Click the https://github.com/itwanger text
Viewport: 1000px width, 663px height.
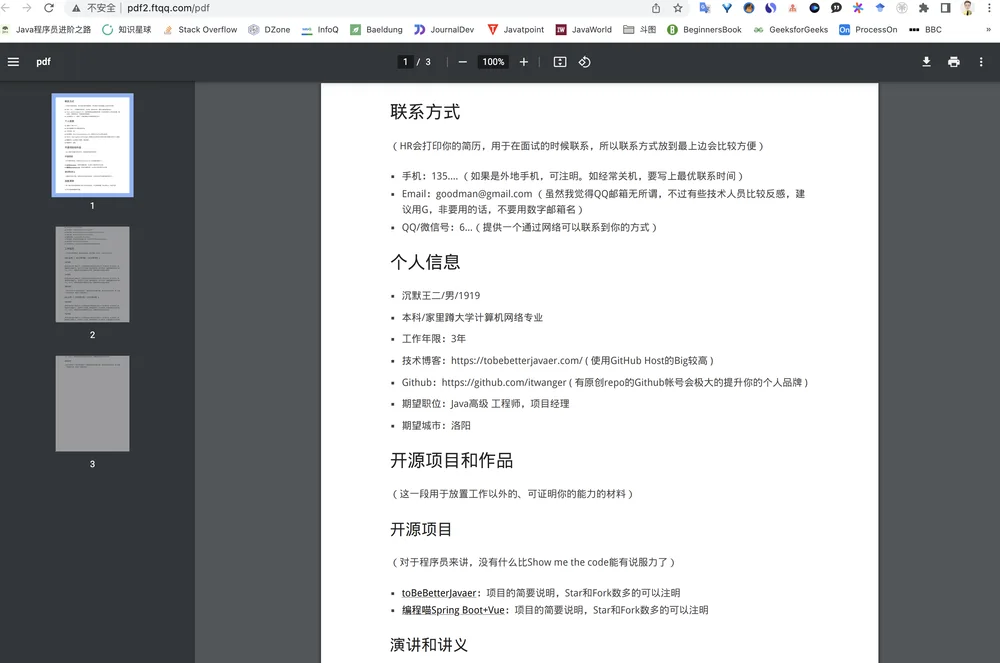504,382
